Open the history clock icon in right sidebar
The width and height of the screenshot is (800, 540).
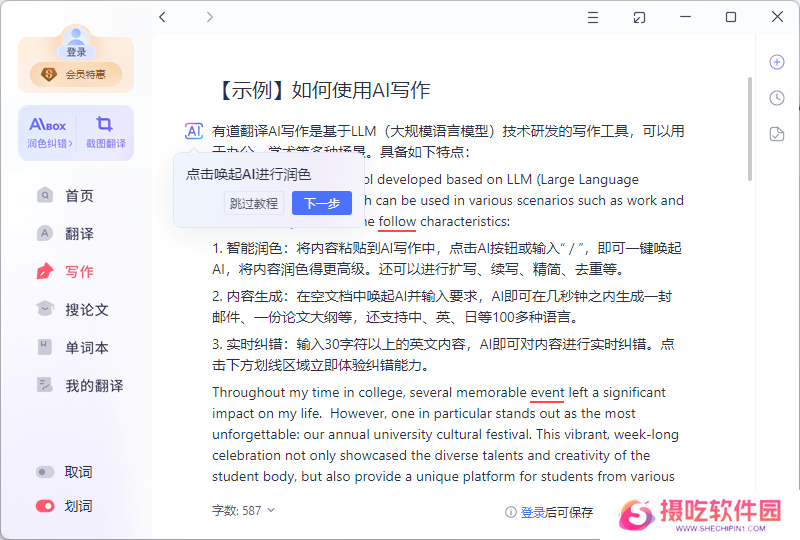click(777, 98)
